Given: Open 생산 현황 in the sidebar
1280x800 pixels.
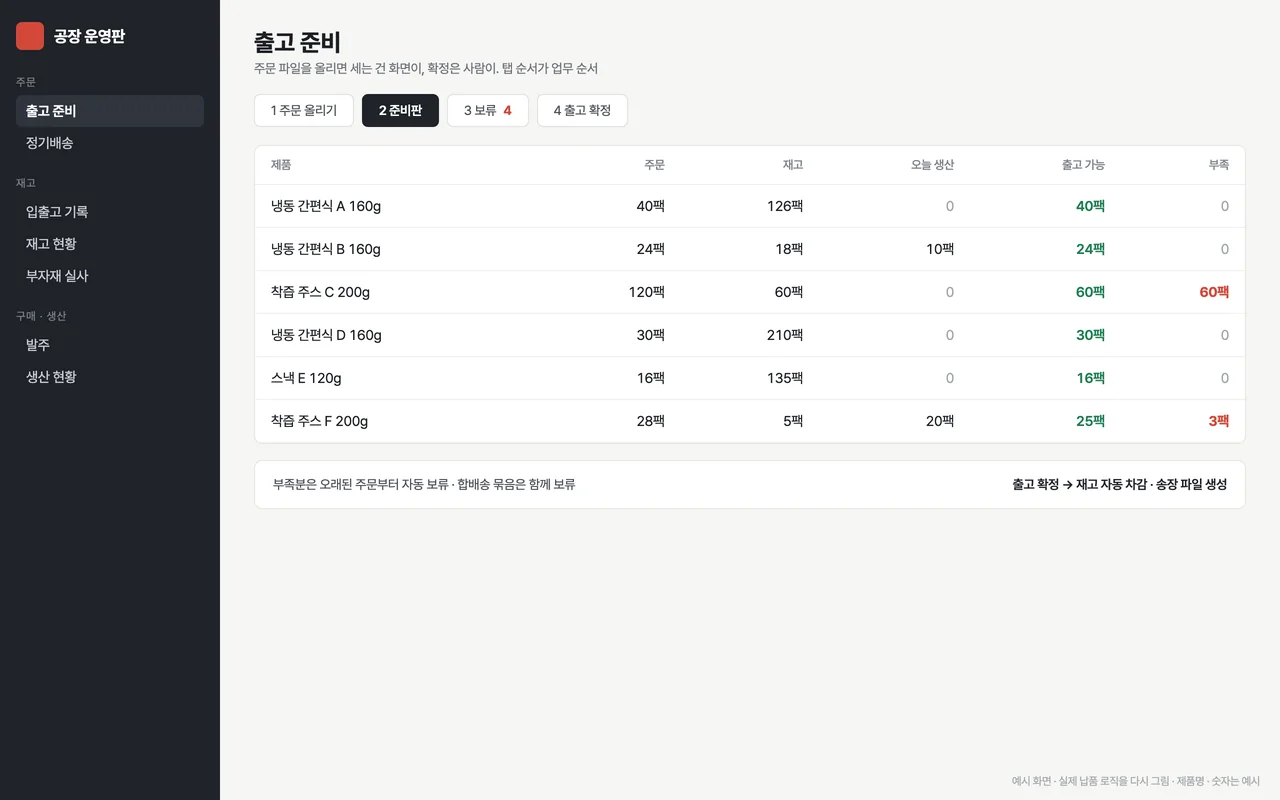Looking at the screenshot, I should click(x=110, y=377).
